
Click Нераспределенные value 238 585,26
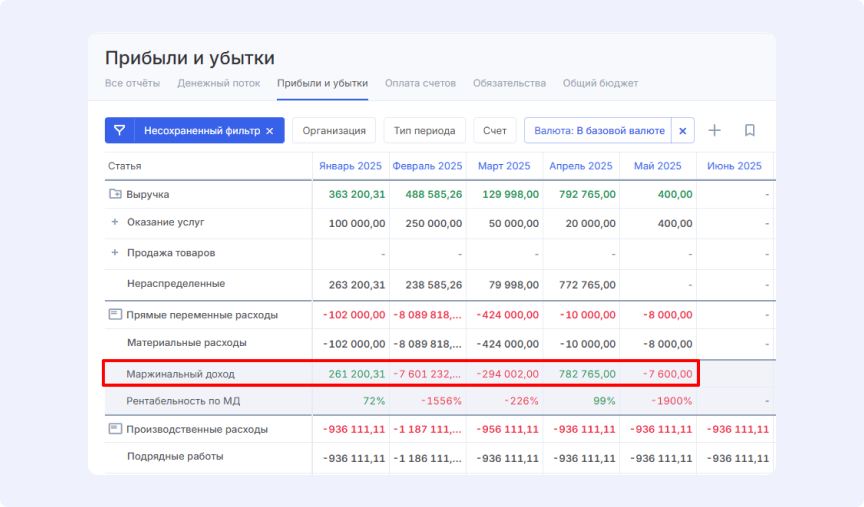(x=434, y=285)
